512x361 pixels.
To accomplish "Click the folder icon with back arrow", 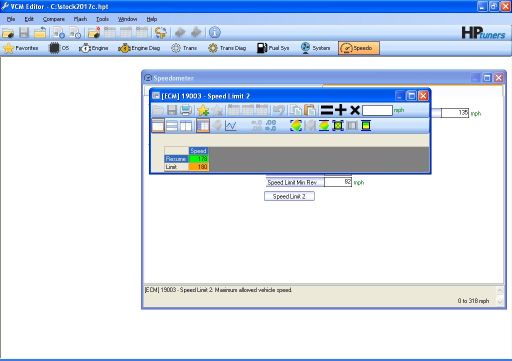I will tap(40, 33).
